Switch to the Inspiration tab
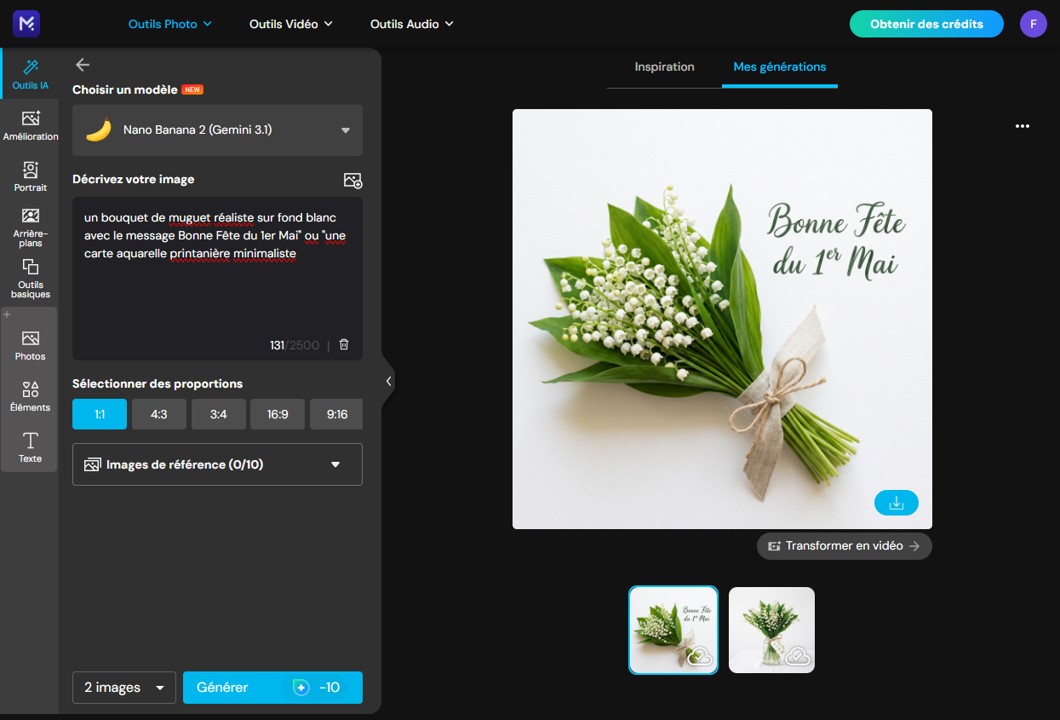The height and width of the screenshot is (720, 1060). (665, 67)
